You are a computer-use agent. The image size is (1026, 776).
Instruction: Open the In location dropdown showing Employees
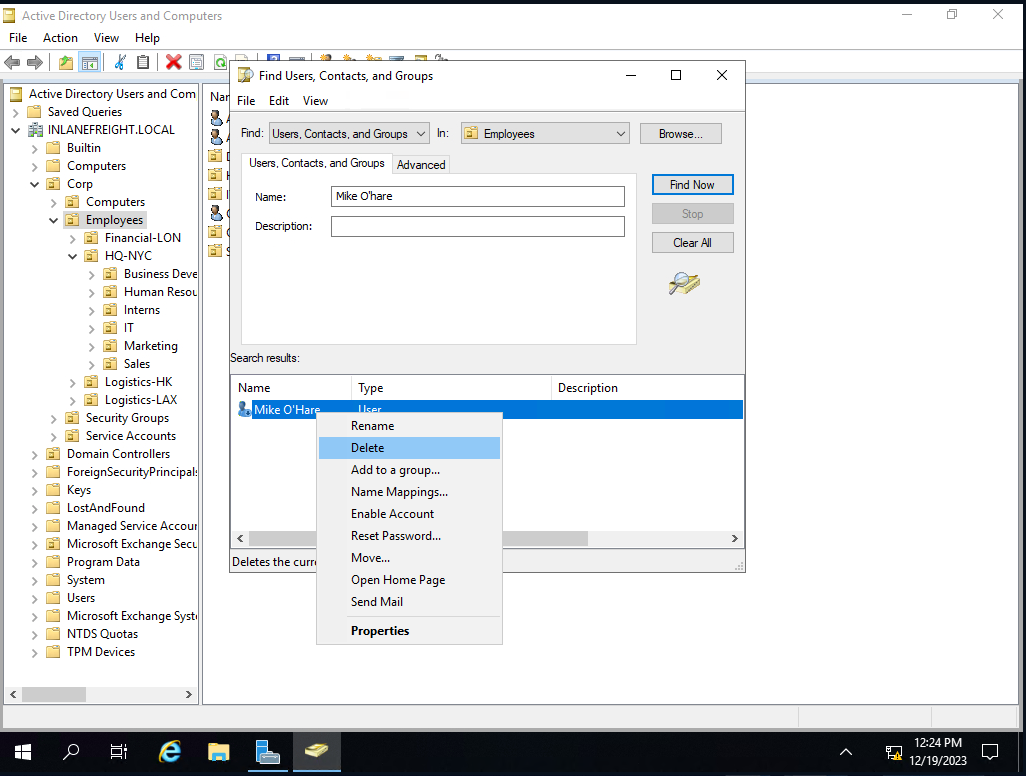545,133
